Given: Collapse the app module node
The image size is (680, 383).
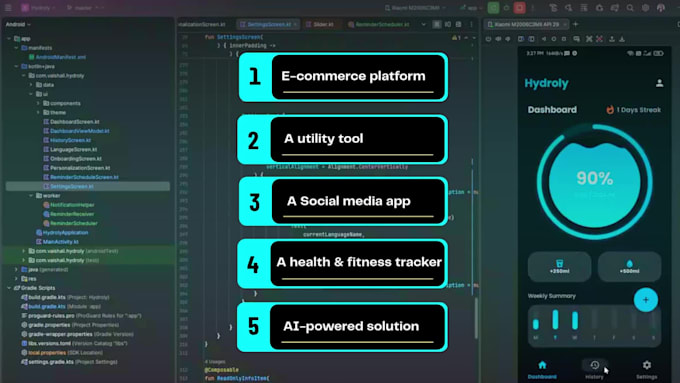Looking at the screenshot, I should click(9, 39).
